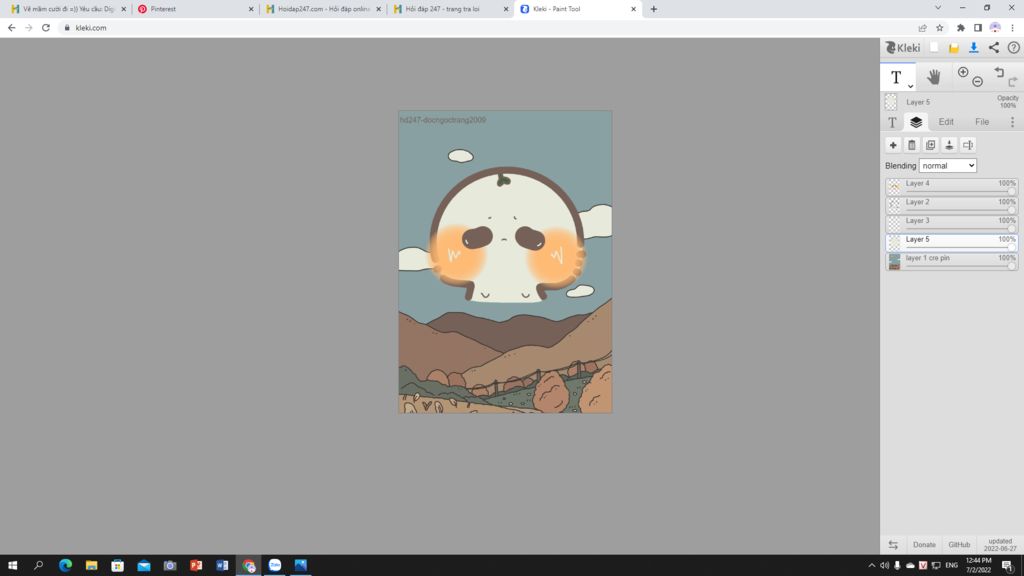Screen dimensions: 1024x576
Task: Select the layer 1 cre pin layer
Action: 952,261
